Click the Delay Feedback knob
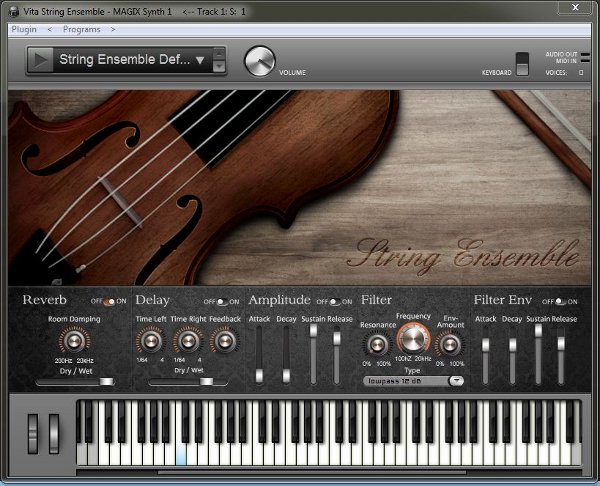 225,340
